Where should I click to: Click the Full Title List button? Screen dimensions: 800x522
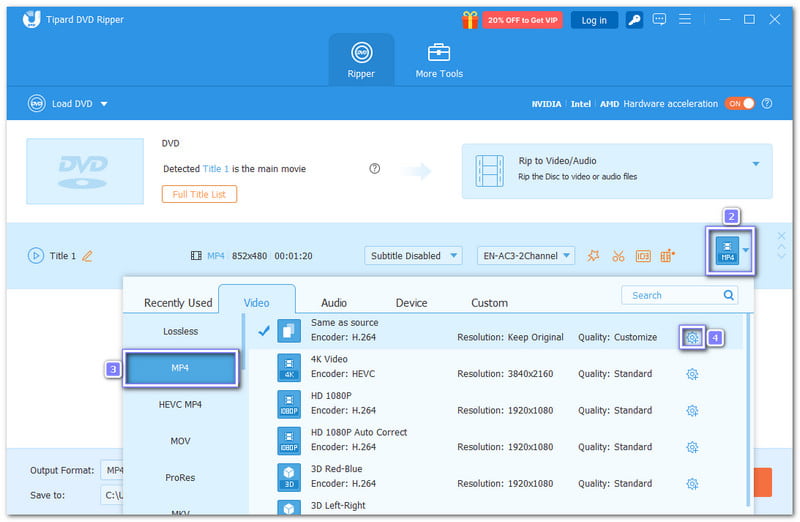point(199,194)
